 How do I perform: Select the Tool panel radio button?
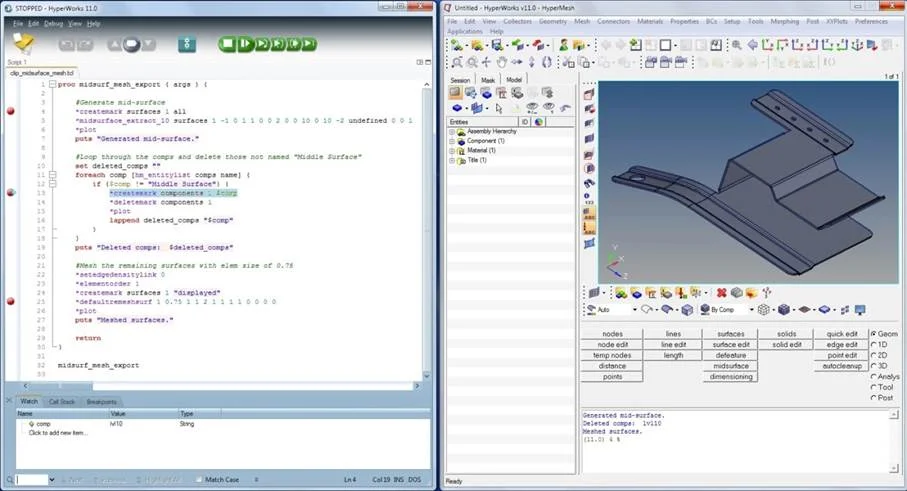(x=872, y=387)
